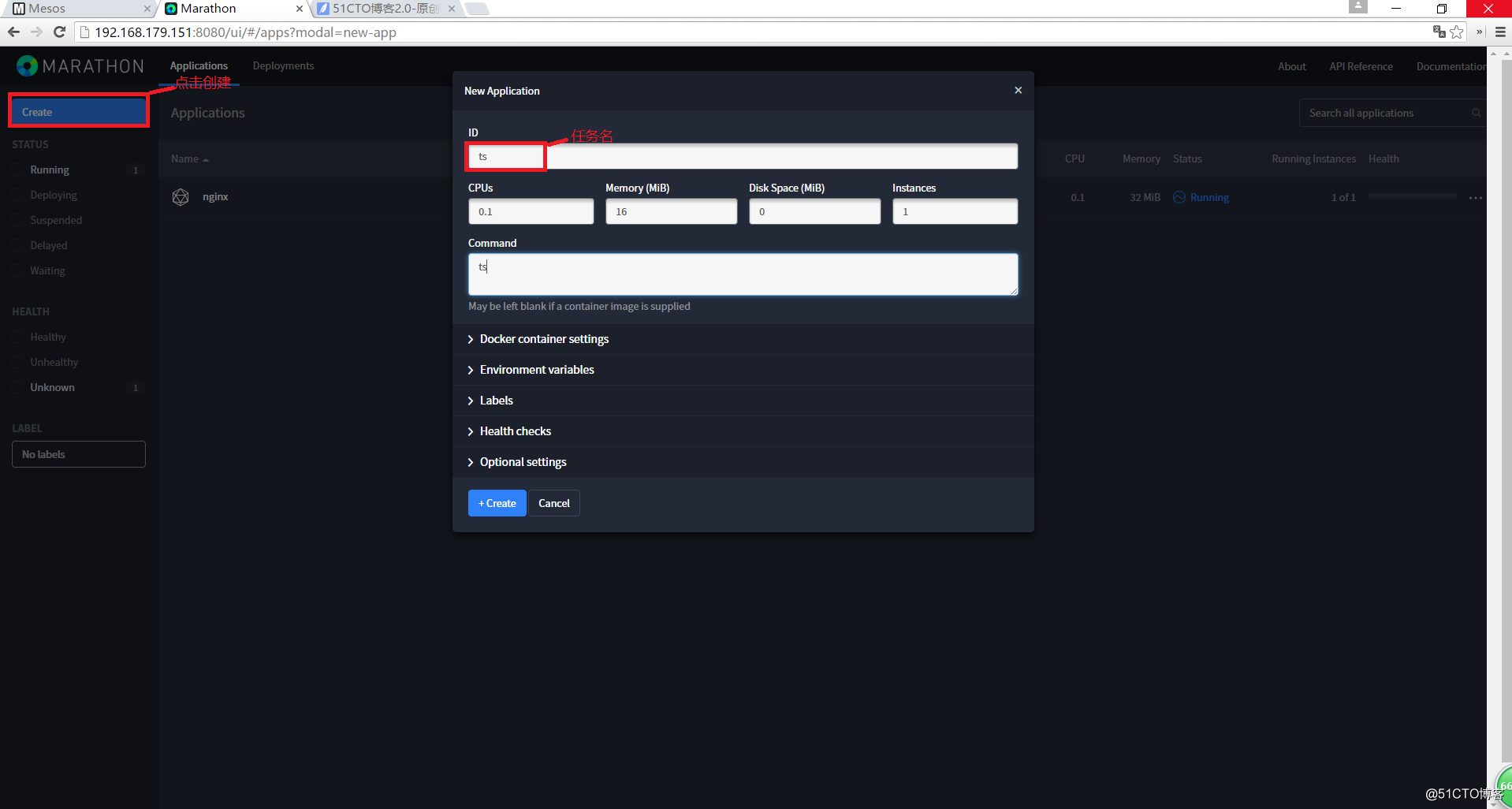Click the Disk Space (MiB) field
Image resolution: width=1512 pixels, height=809 pixels.
coord(814,211)
